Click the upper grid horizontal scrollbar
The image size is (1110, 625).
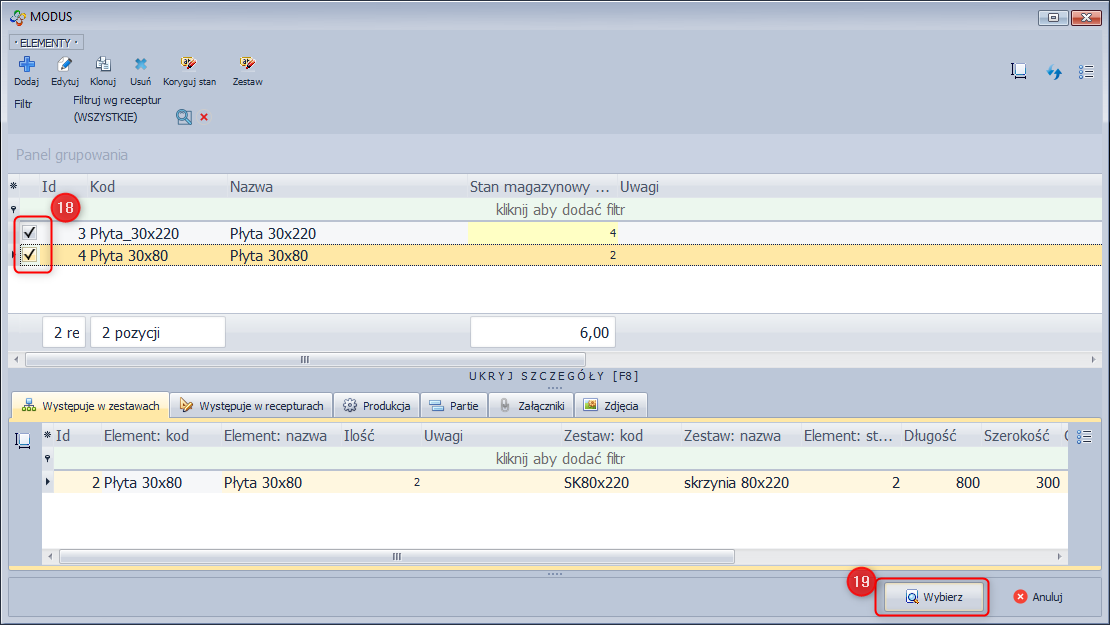[x=305, y=359]
